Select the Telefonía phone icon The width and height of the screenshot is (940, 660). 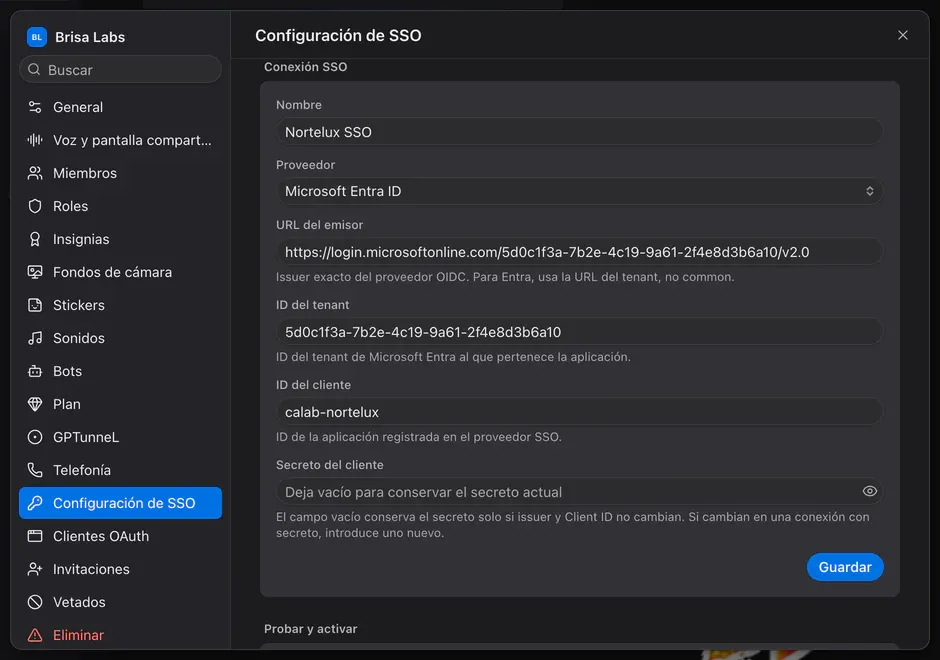coord(35,470)
